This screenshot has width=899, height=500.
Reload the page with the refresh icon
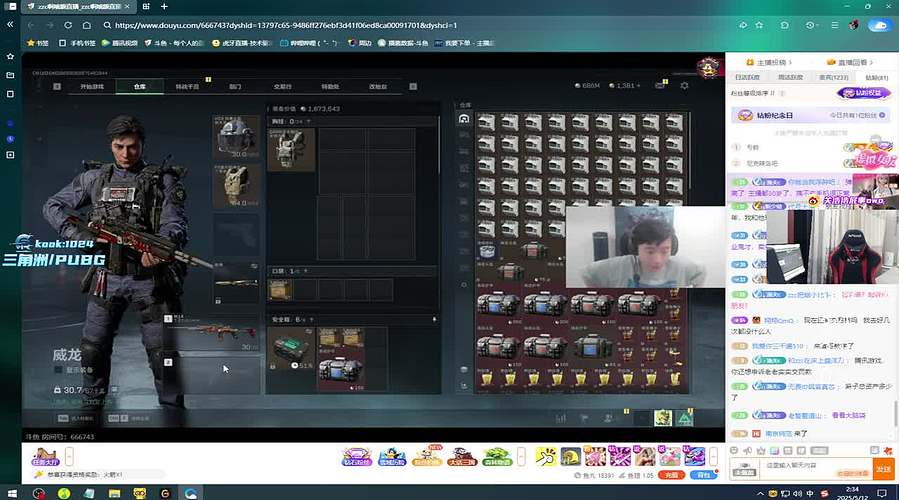tap(68, 25)
